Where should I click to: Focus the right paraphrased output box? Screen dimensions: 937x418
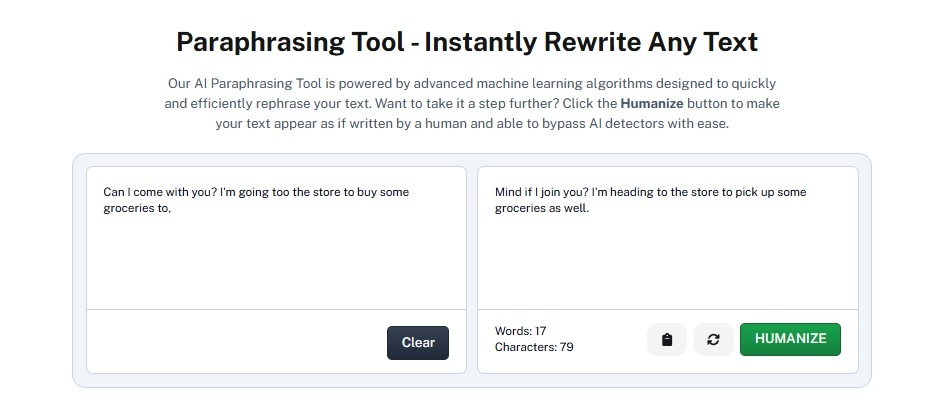(667, 238)
